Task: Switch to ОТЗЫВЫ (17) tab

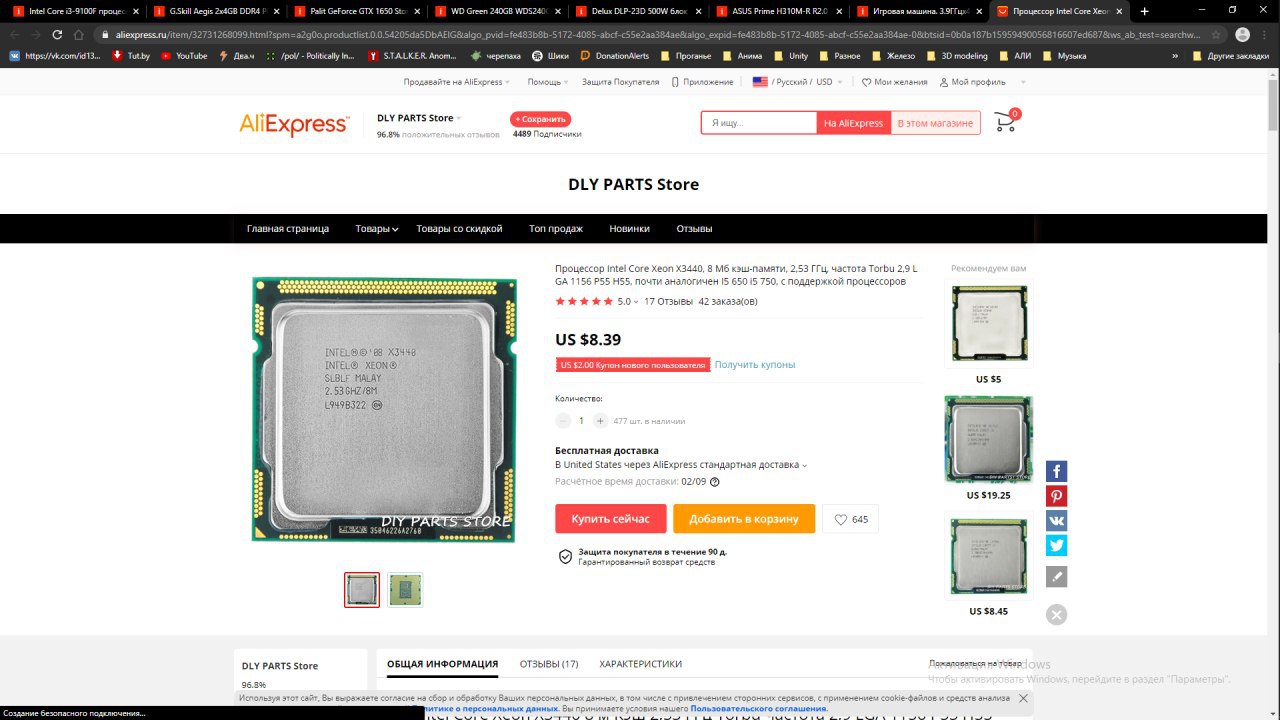Action: [x=549, y=664]
